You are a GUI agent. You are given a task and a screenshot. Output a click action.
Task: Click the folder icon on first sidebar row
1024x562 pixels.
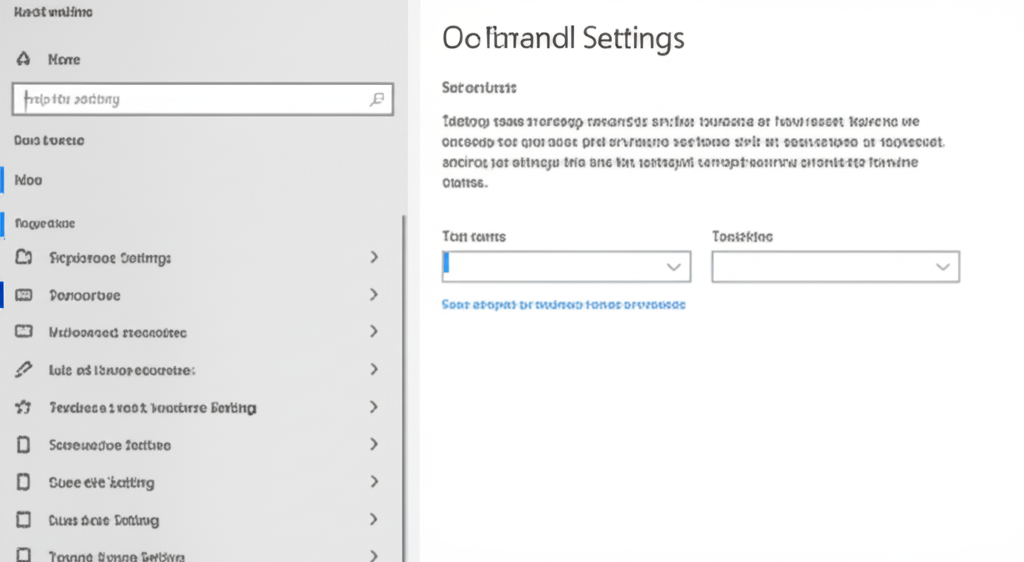(24, 257)
